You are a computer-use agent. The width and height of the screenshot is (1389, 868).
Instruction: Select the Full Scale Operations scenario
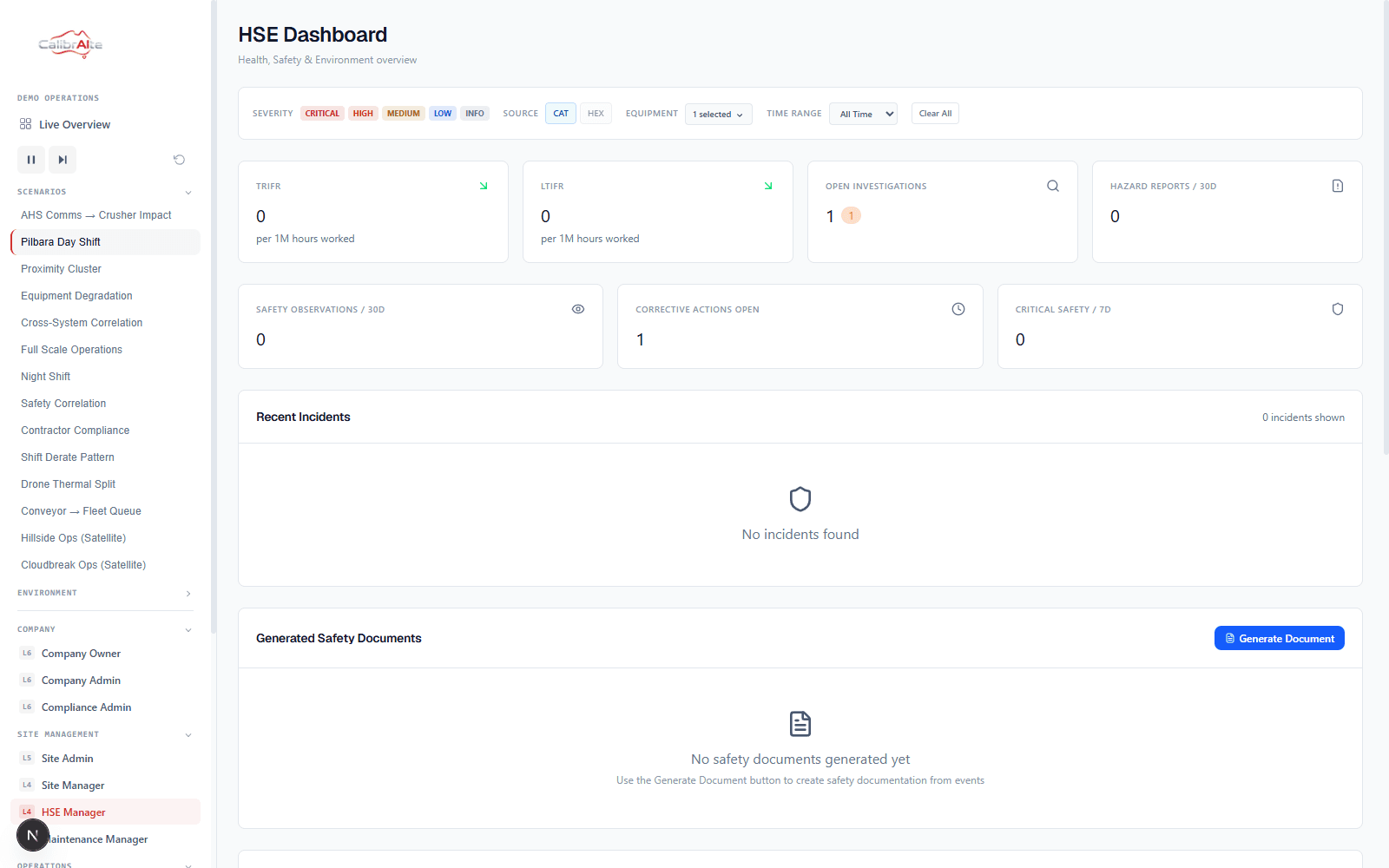point(105,350)
